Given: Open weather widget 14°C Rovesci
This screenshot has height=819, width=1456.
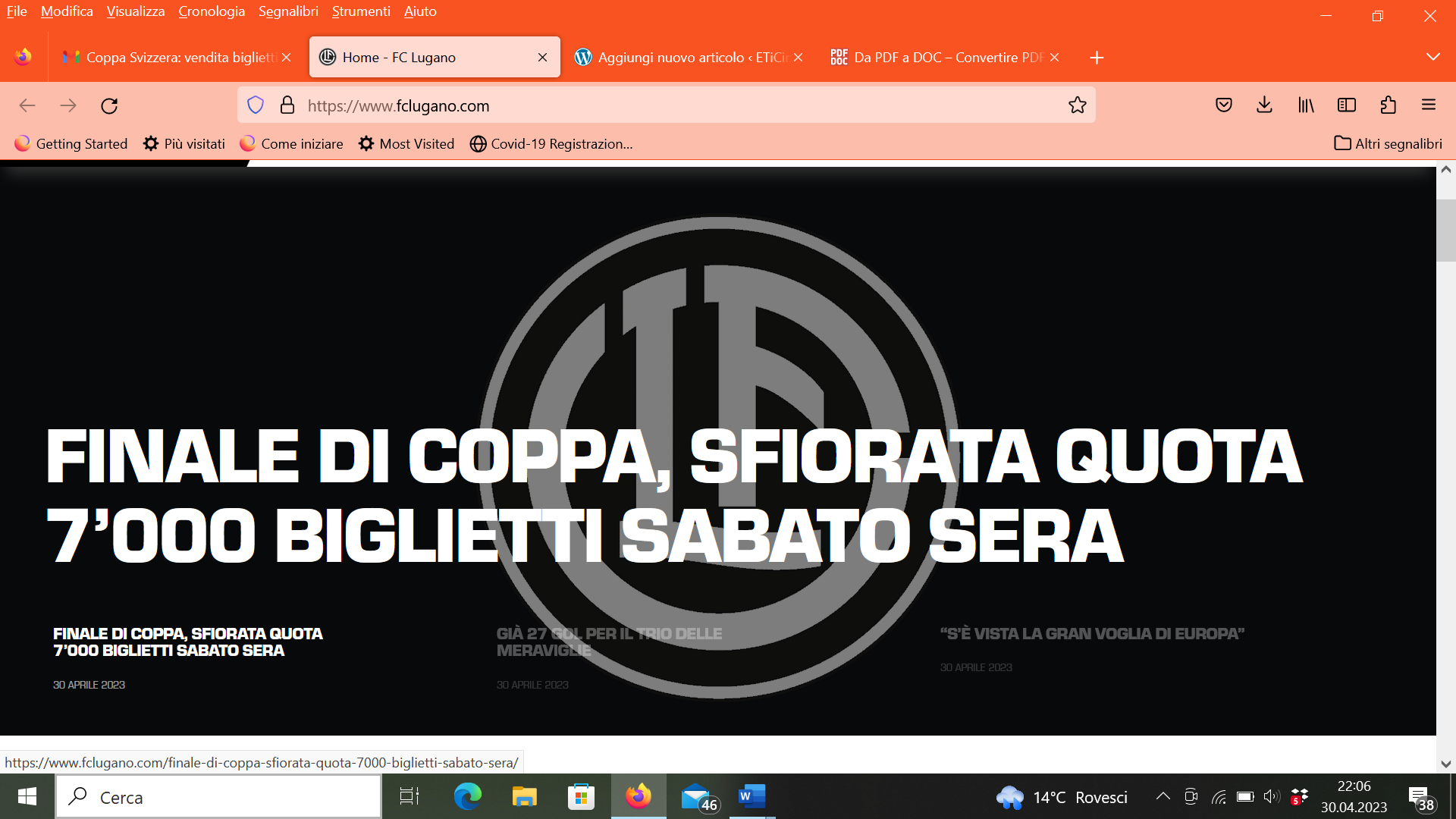Looking at the screenshot, I should tap(1062, 797).
